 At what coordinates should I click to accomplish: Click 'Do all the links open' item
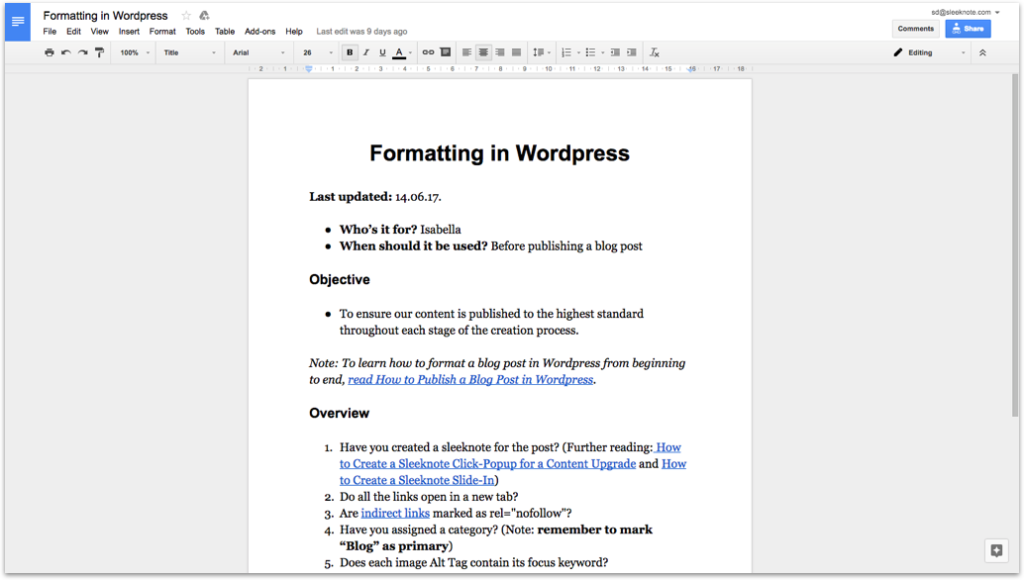click(x=429, y=497)
